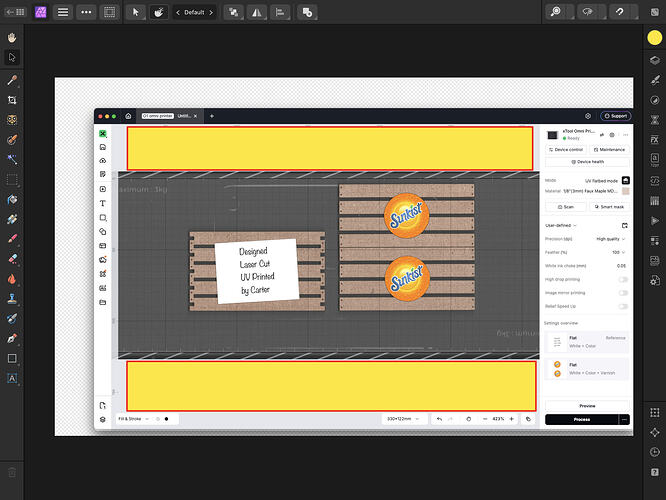Open the alignment options dropdown
This screenshot has height=500, width=666.
(x=280, y=12)
